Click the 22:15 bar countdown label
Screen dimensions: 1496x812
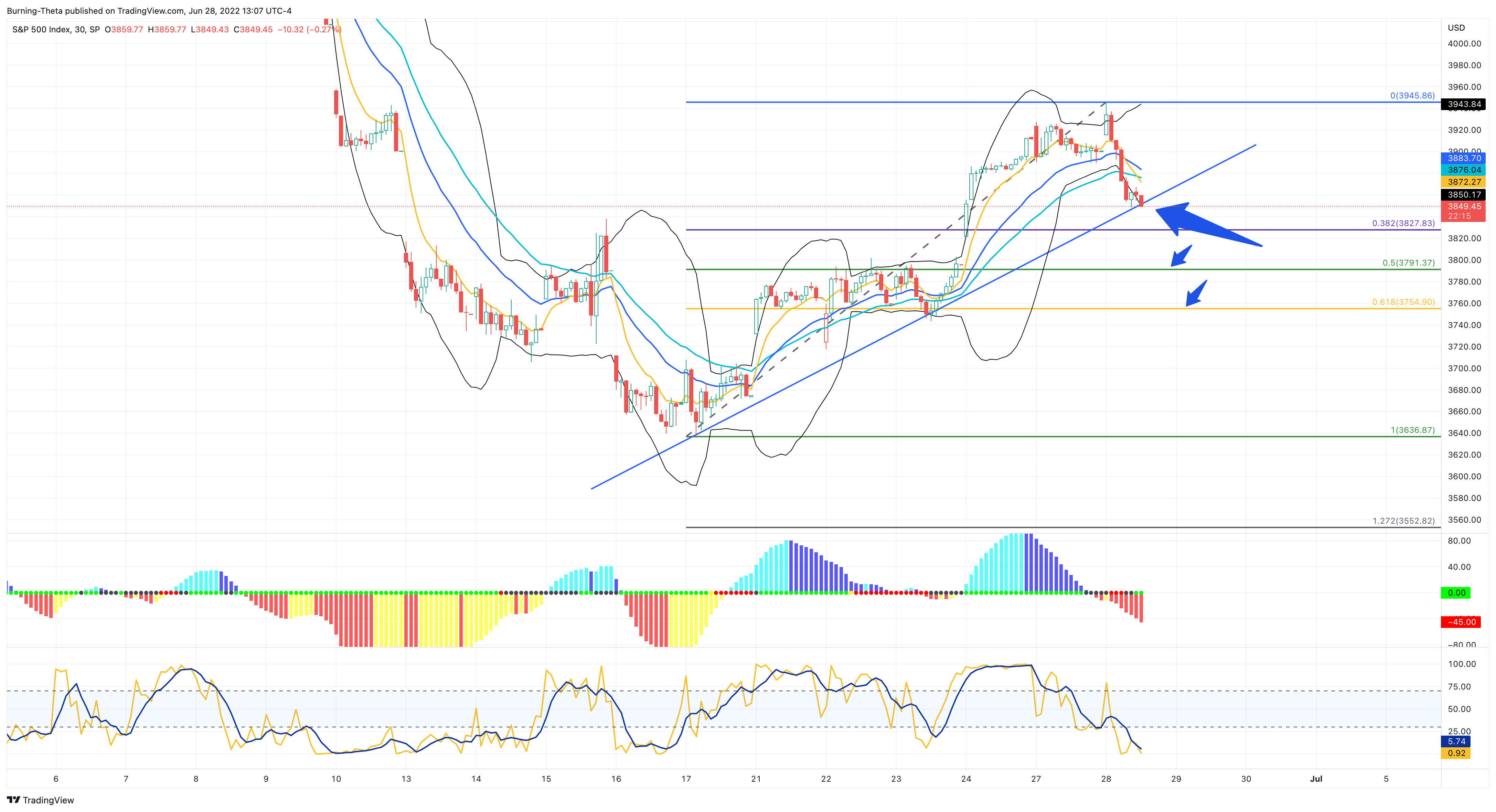(x=1460, y=216)
